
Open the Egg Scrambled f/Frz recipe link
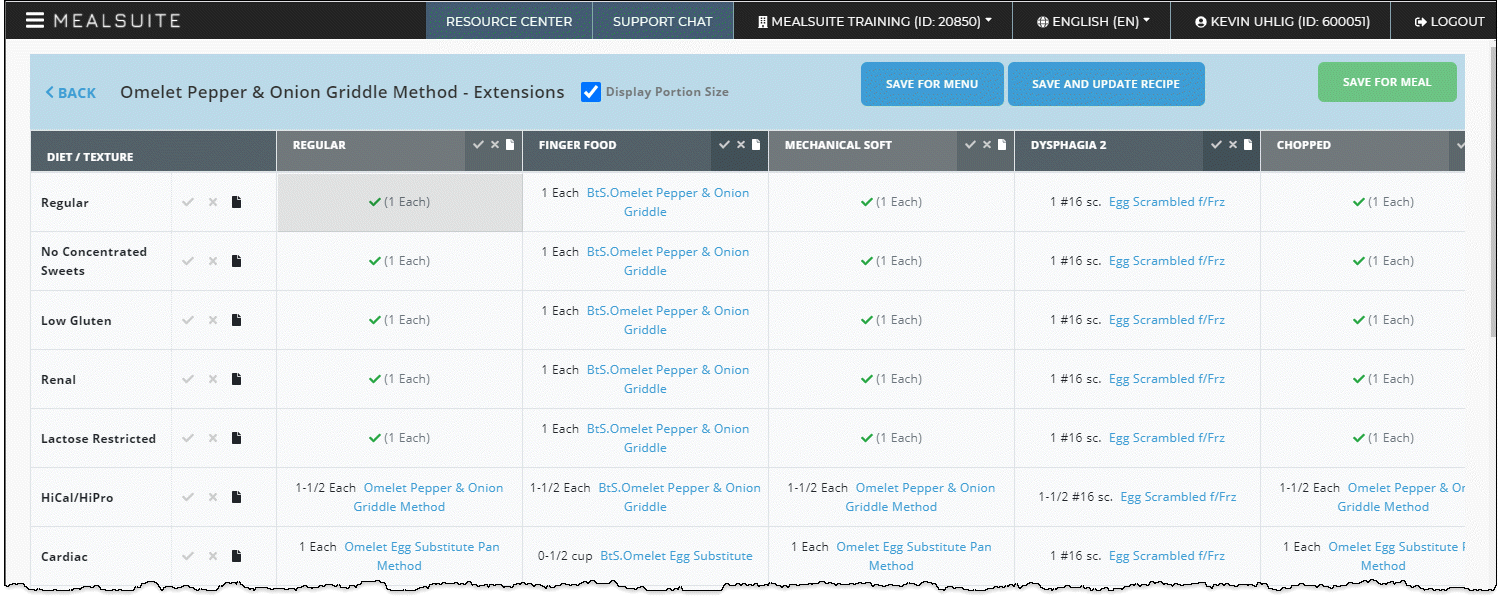(x=1167, y=201)
